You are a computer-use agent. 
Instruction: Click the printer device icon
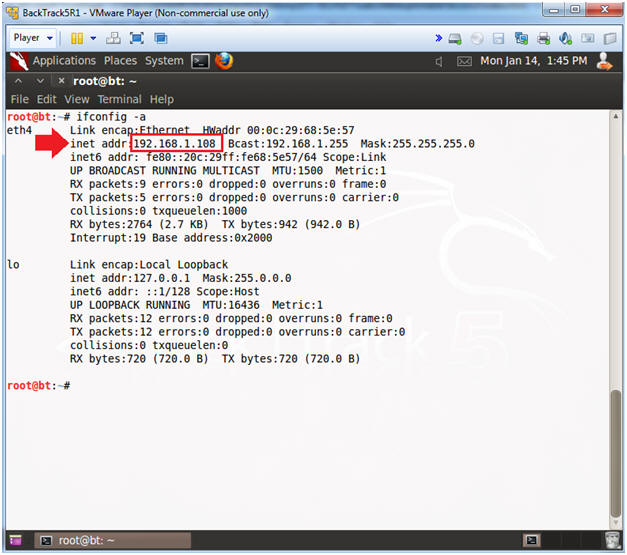coord(543,39)
